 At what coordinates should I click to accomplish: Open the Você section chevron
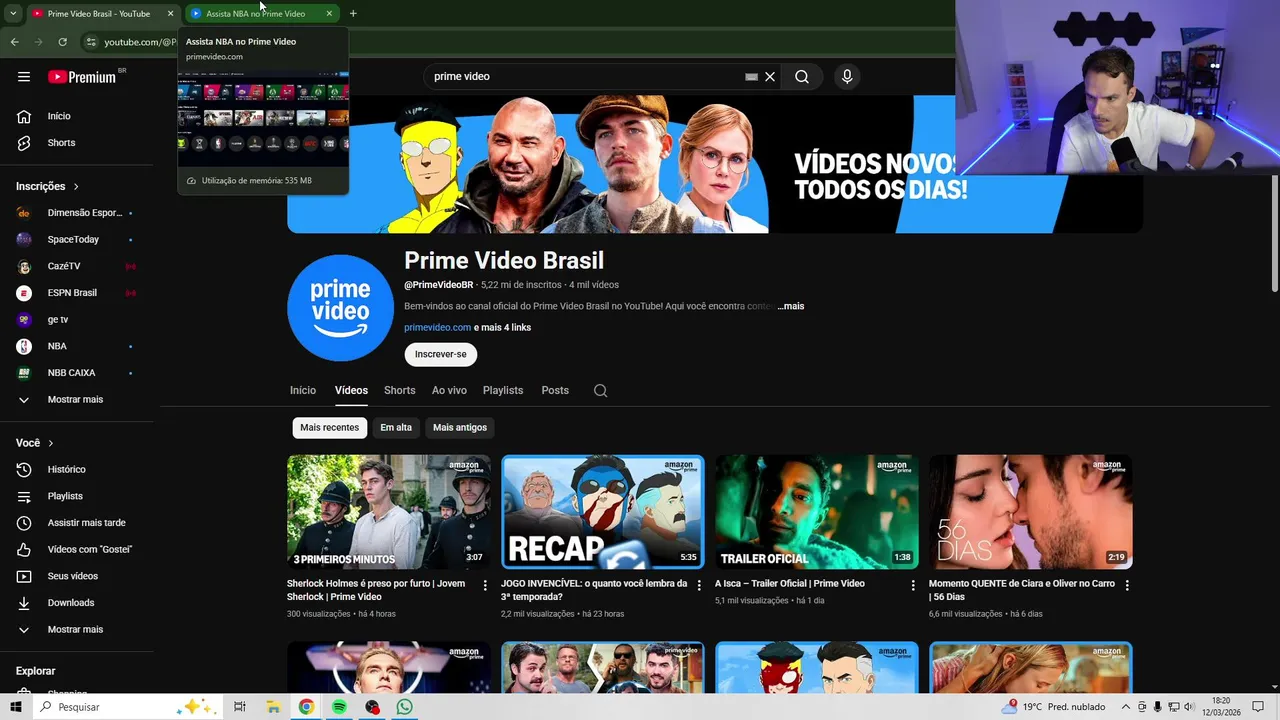(x=50, y=443)
